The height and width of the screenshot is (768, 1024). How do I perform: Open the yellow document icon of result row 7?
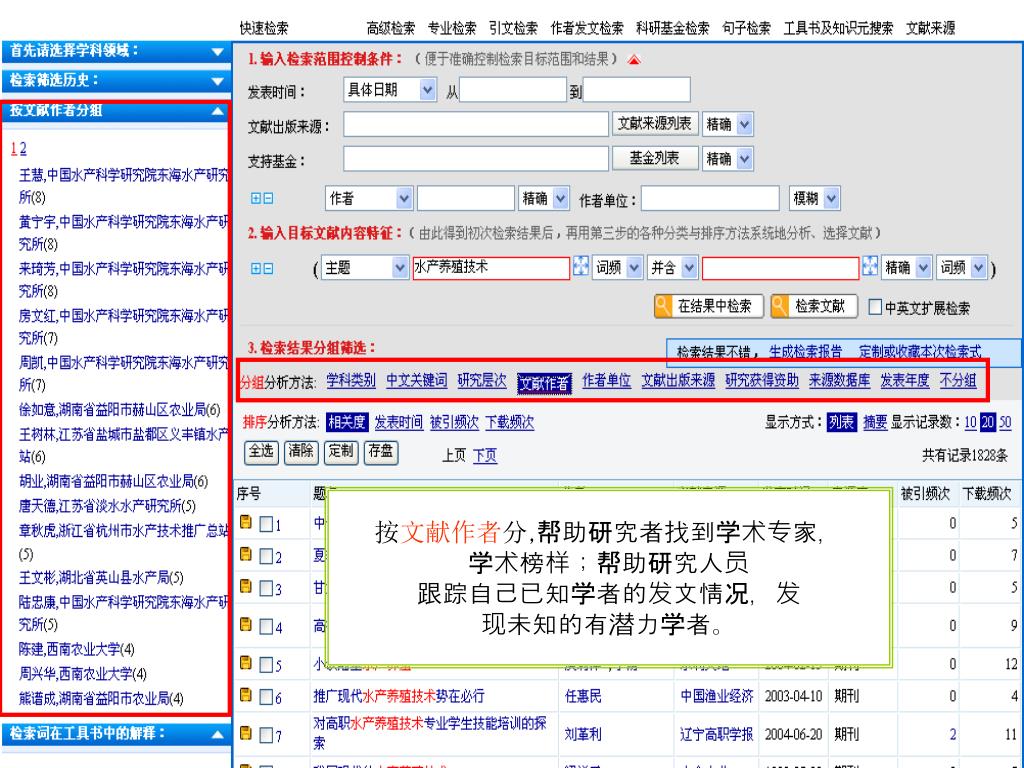point(246,733)
